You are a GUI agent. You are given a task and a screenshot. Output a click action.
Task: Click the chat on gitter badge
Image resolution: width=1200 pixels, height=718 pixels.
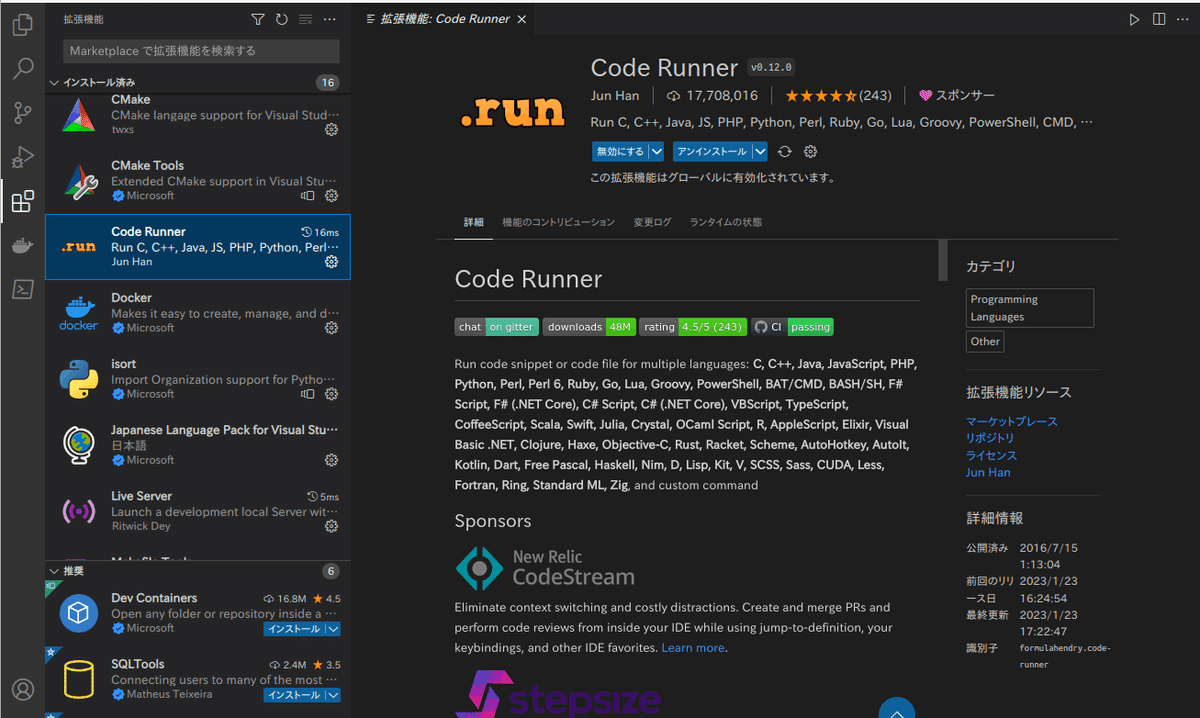497,327
